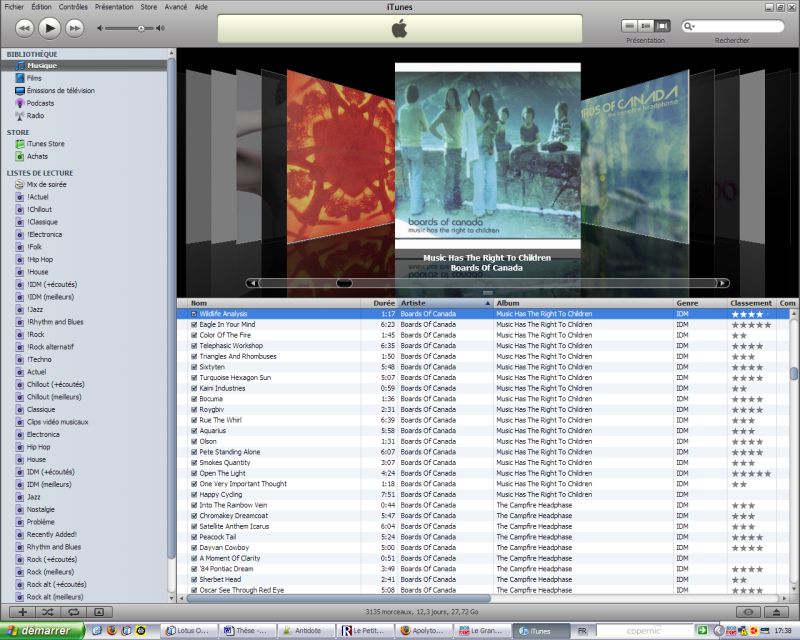800x640 pixels.
Task: Toggle shuffle at the bottom left
Action: [x=47, y=611]
